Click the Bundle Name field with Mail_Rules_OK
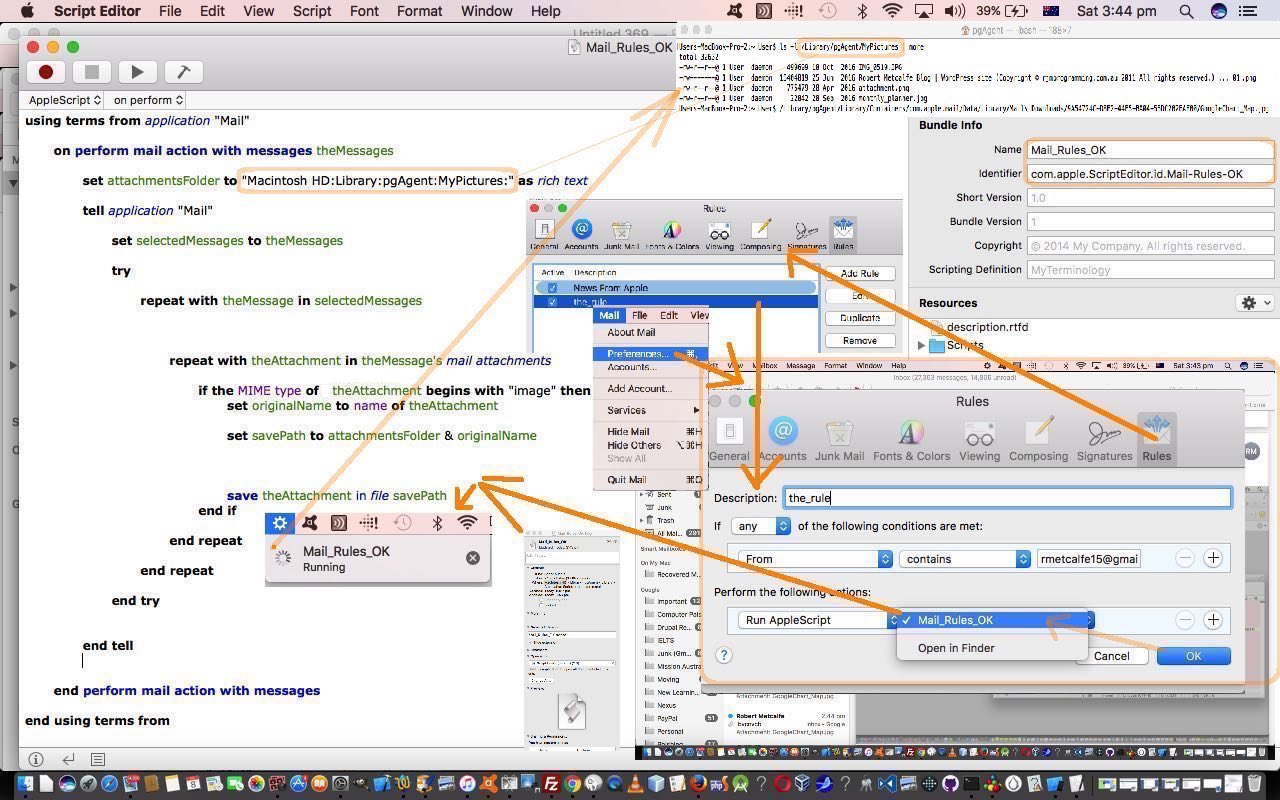Viewport: 1280px width, 800px height. [x=1150, y=150]
